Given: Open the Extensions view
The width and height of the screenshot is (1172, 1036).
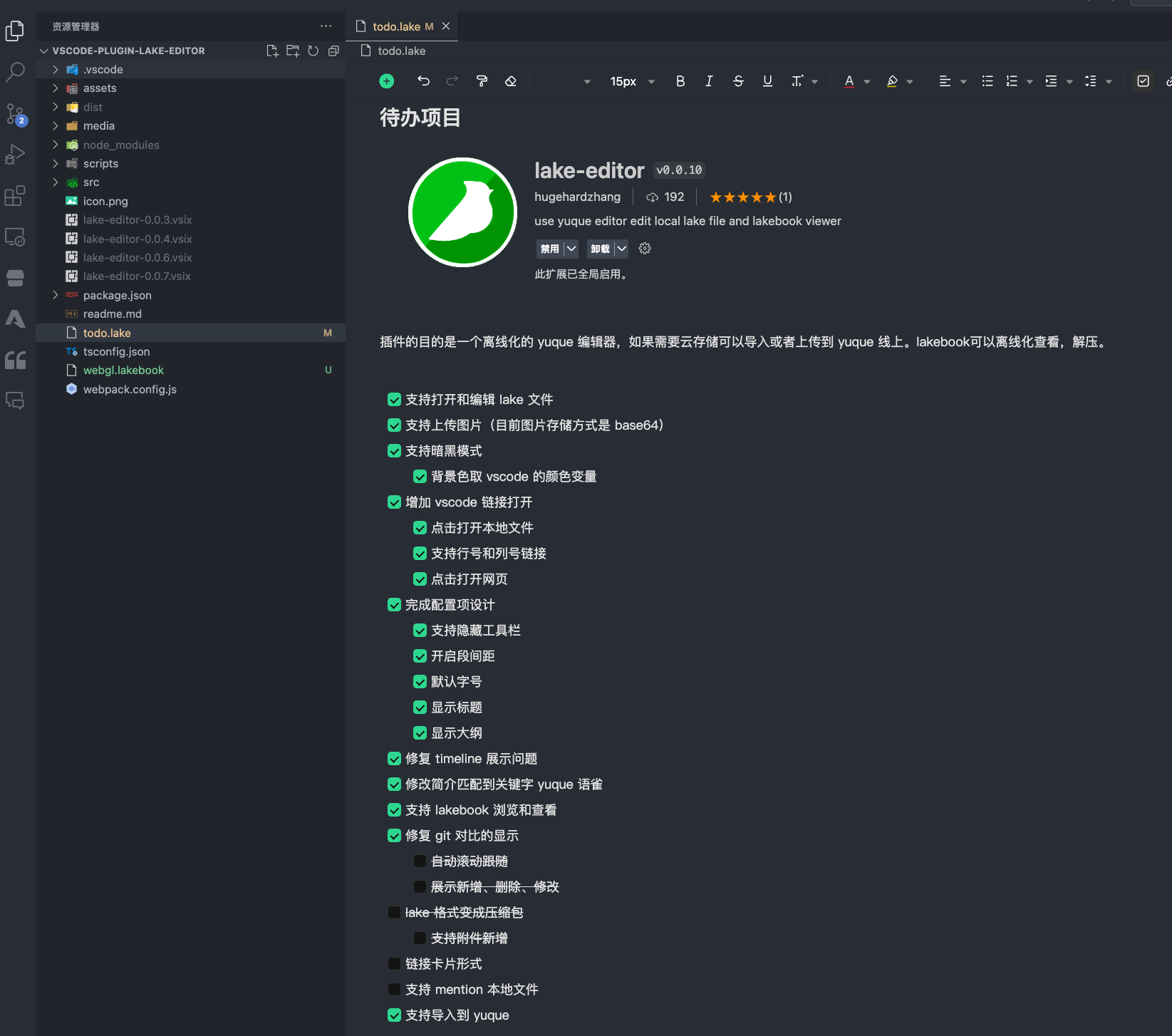Looking at the screenshot, I should tap(15, 195).
